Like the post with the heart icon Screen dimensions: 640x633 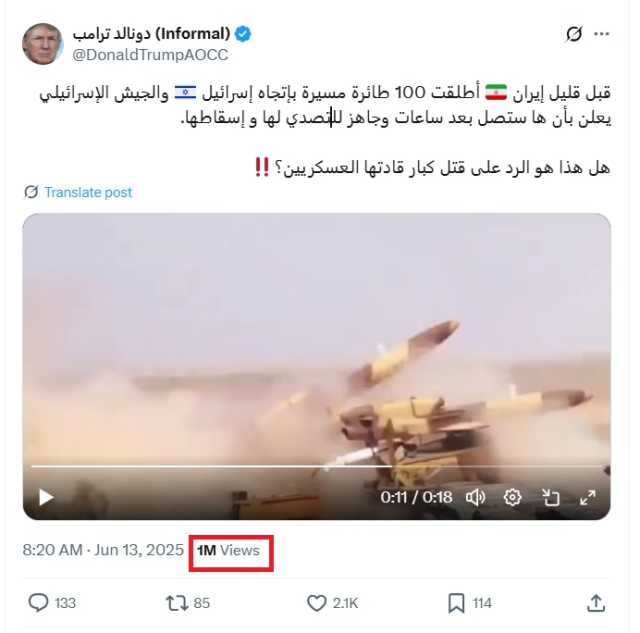tap(317, 603)
